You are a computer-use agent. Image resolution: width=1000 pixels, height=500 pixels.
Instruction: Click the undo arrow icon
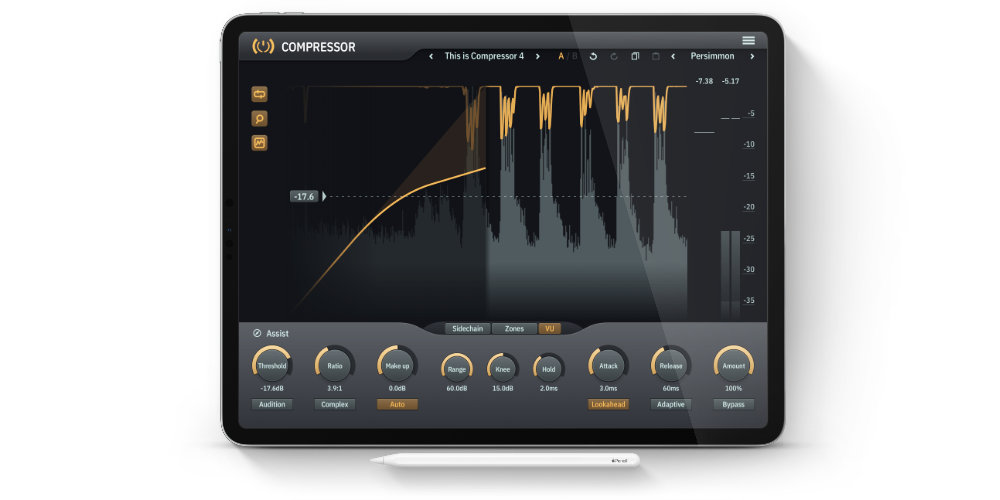(x=593, y=56)
